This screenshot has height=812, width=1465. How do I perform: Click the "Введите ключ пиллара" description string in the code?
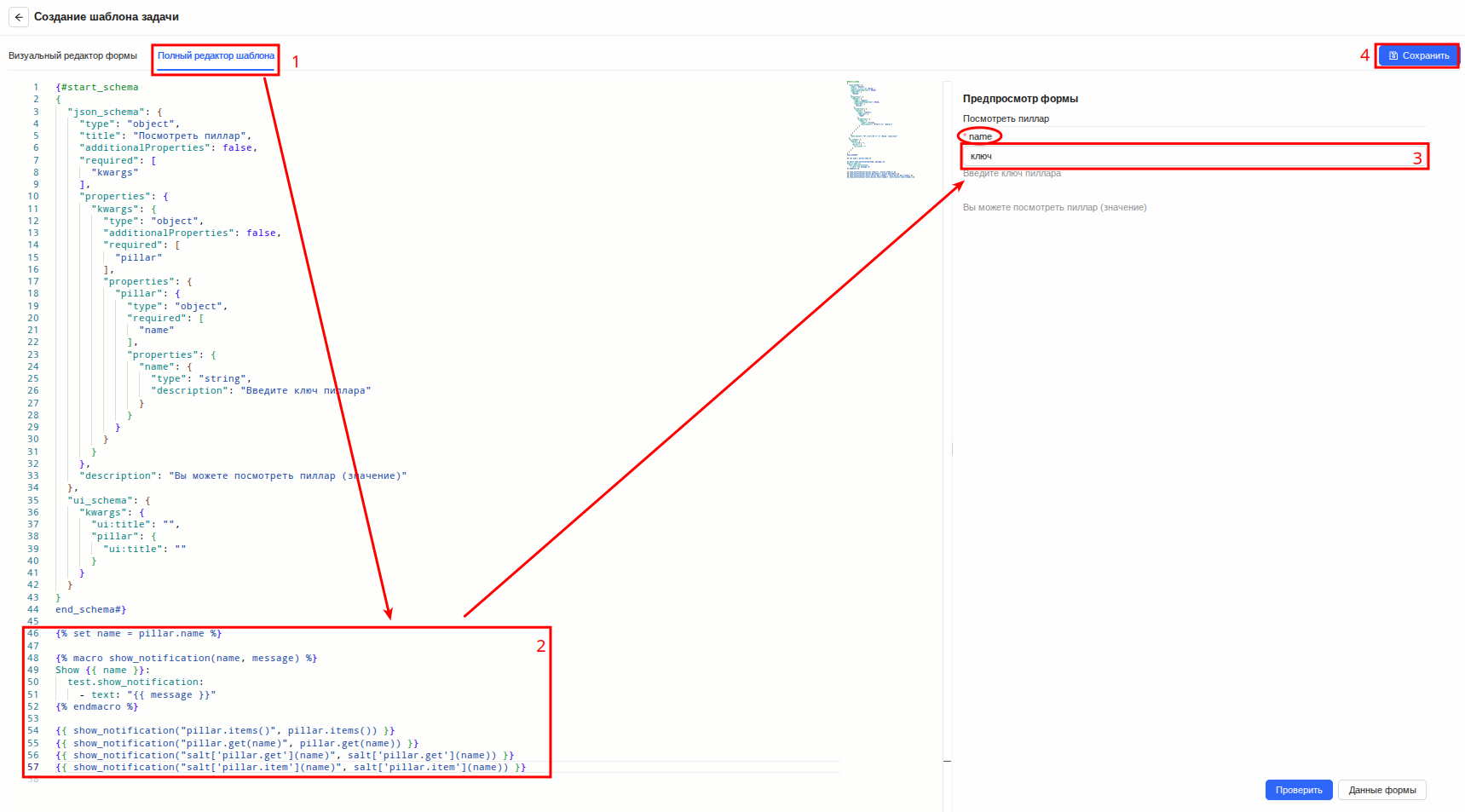point(306,390)
